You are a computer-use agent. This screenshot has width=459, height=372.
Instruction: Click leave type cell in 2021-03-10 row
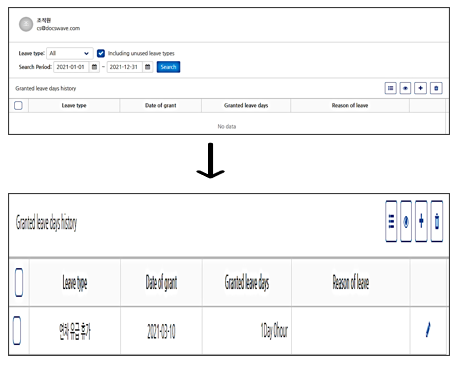(x=75, y=332)
